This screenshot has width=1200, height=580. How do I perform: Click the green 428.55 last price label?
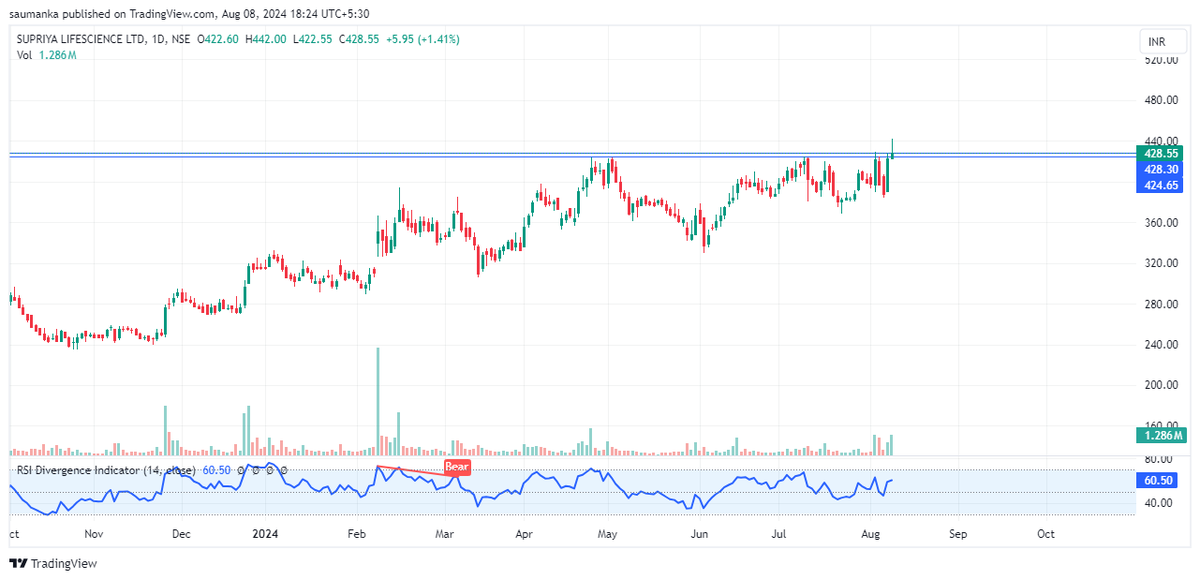[x=1161, y=153]
